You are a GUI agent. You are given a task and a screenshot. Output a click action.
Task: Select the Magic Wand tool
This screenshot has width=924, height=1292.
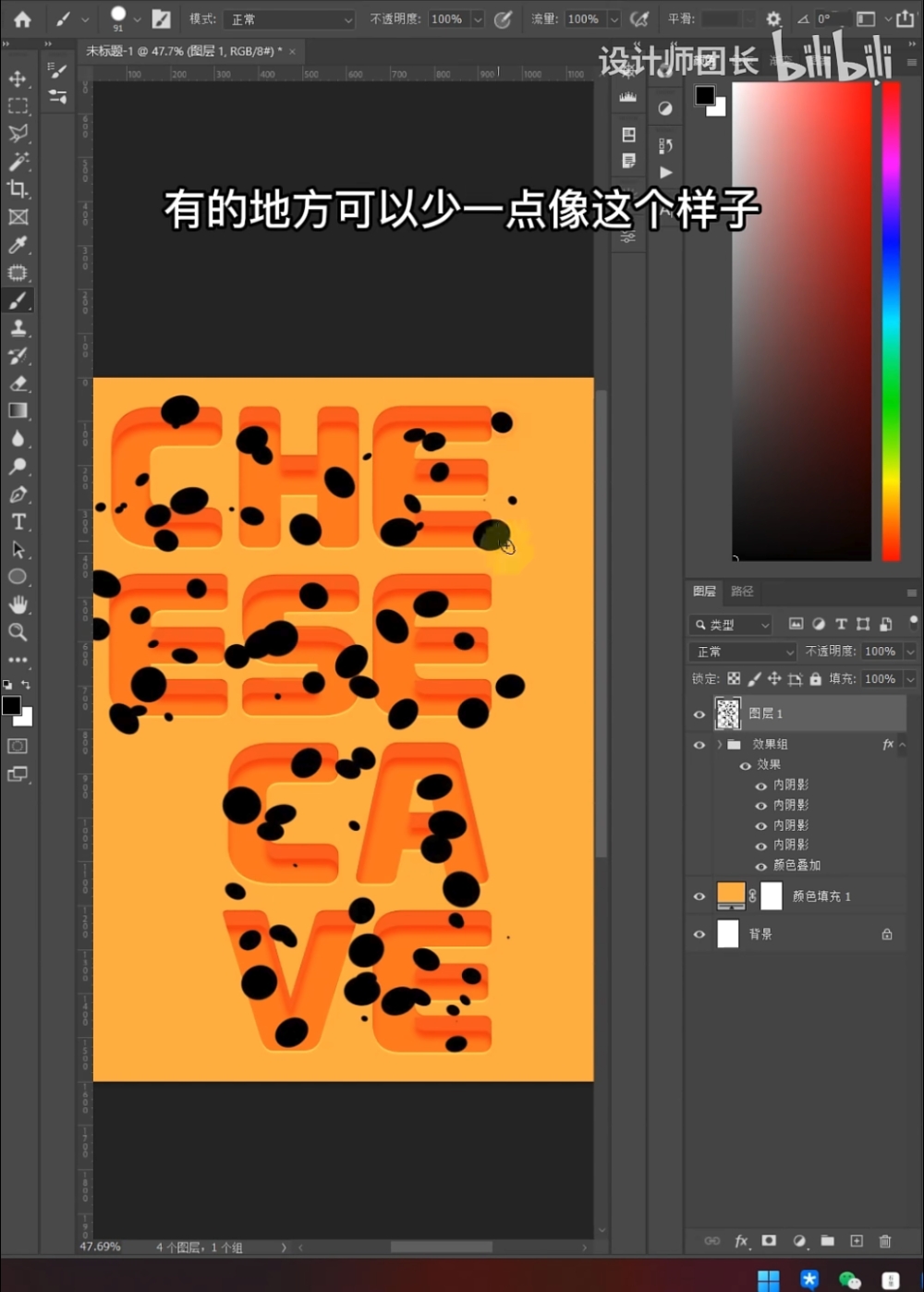18,161
